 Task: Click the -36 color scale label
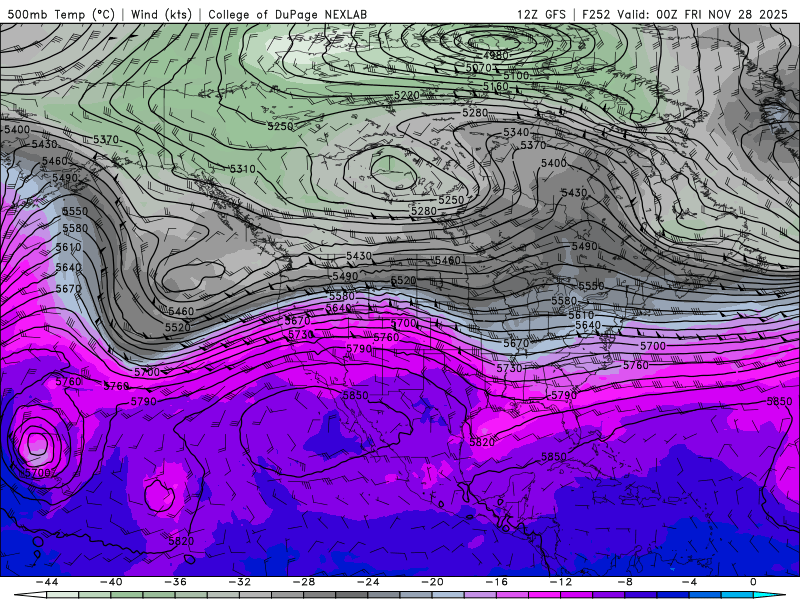[x=176, y=582]
